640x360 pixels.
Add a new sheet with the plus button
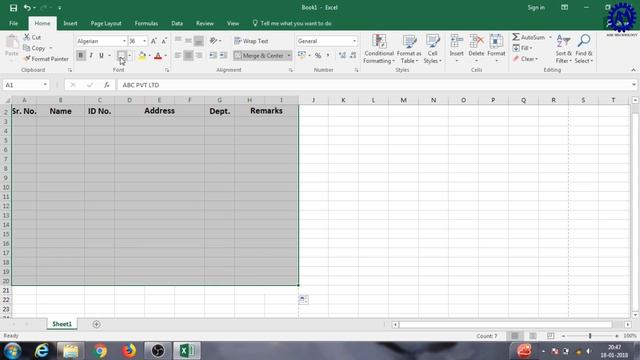point(96,324)
